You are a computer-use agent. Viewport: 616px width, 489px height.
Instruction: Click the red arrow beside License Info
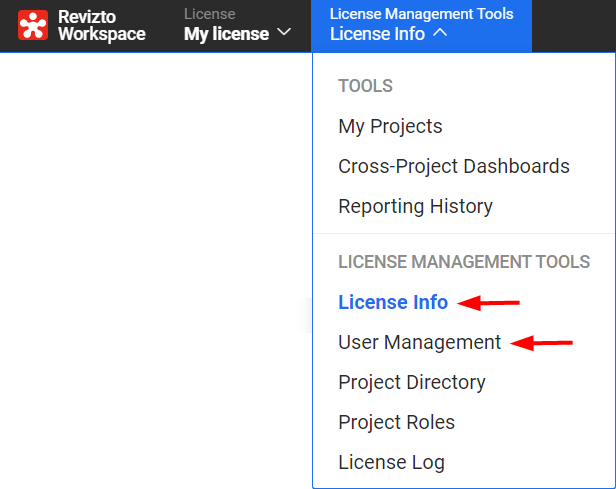click(488, 303)
